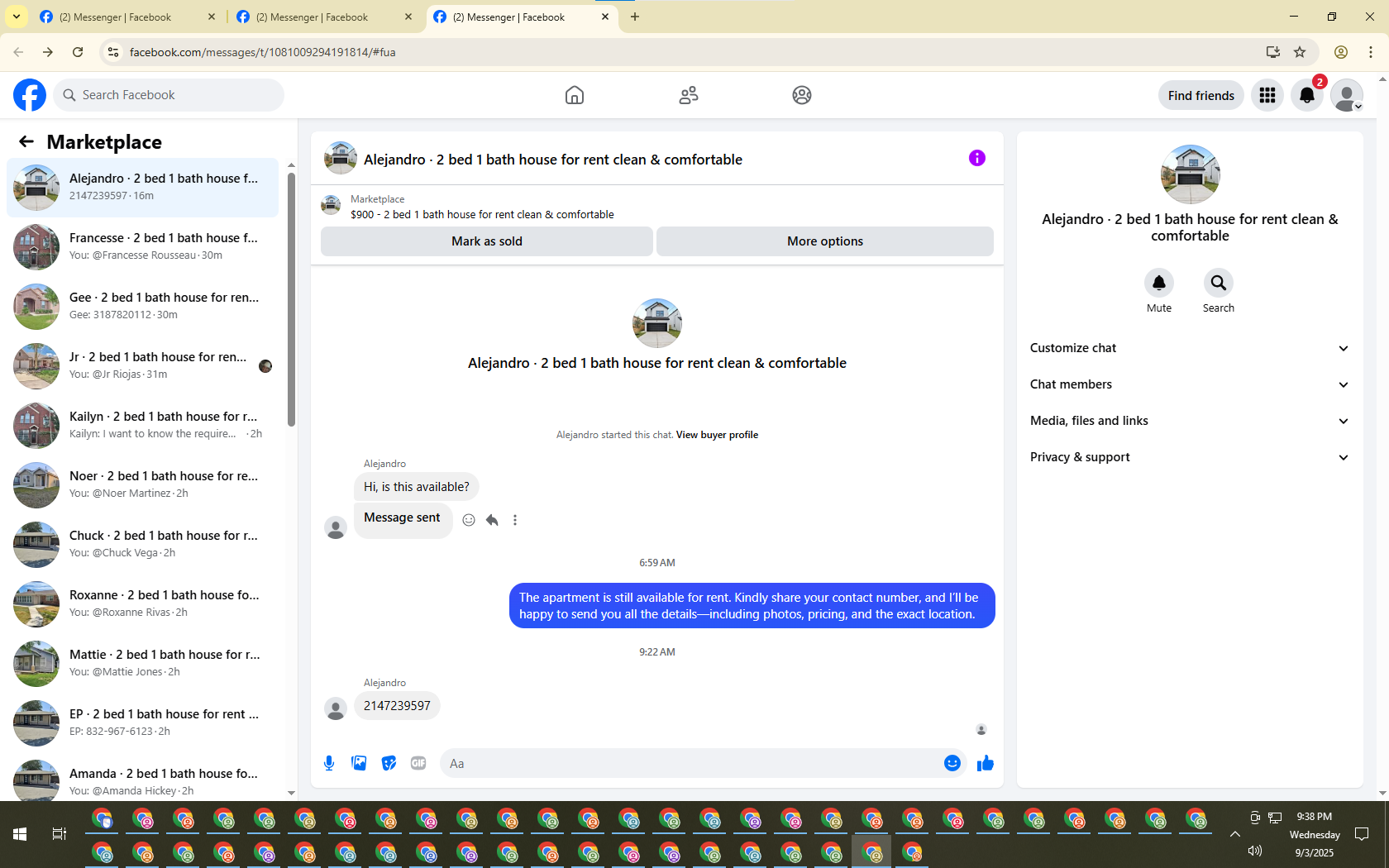The image size is (1389, 868).
Task: Open Noer Martinez conversation
Action: tap(142, 484)
